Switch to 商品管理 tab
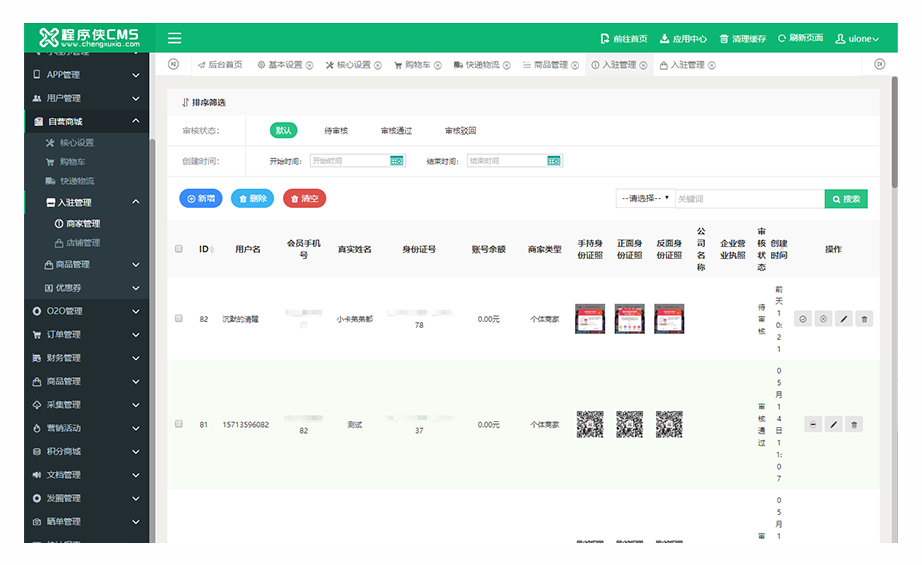Screen dimensions: 922x565 545,65
